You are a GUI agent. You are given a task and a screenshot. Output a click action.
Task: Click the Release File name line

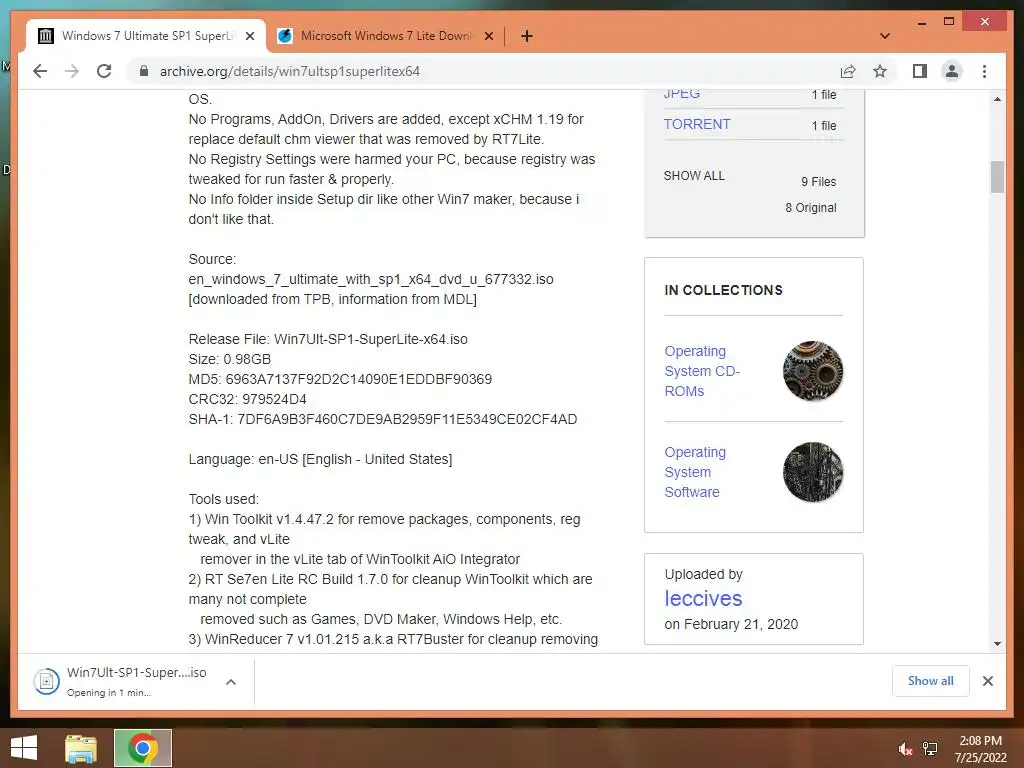pyautogui.click(x=328, y=340)
